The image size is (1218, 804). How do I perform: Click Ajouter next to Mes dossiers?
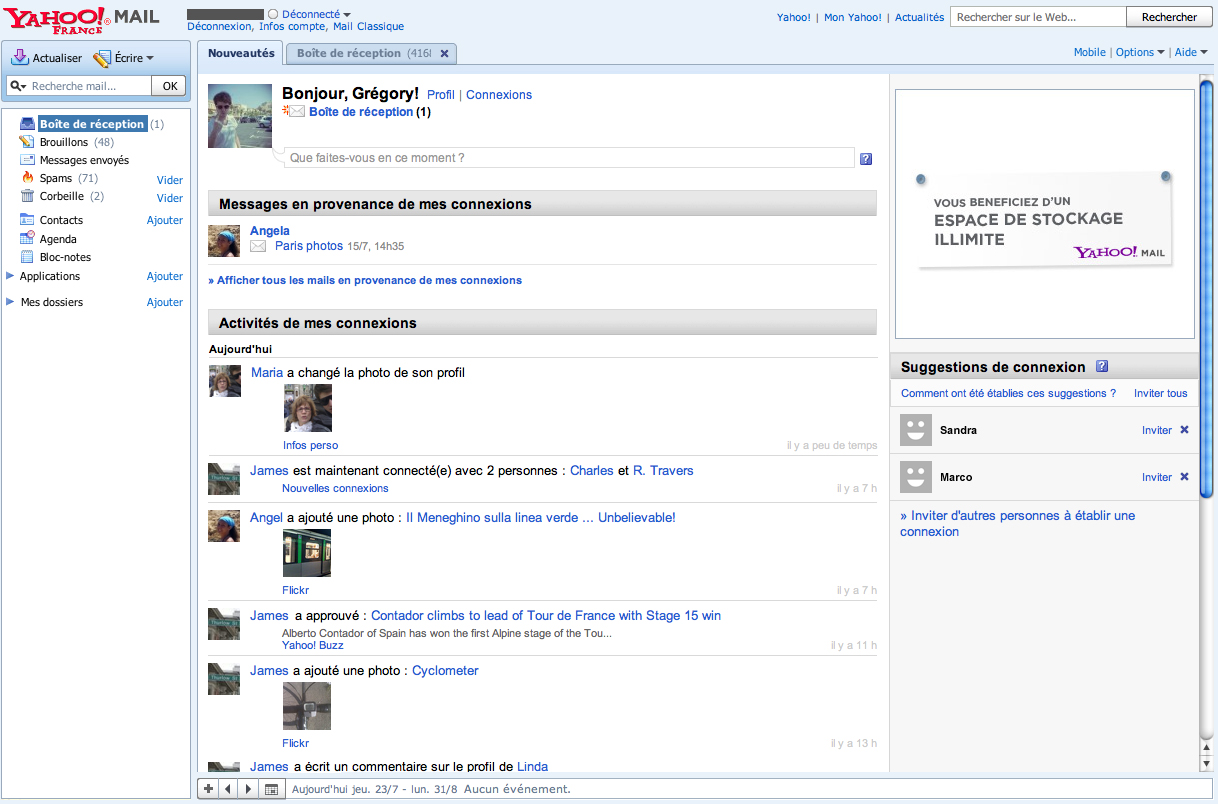165,302
